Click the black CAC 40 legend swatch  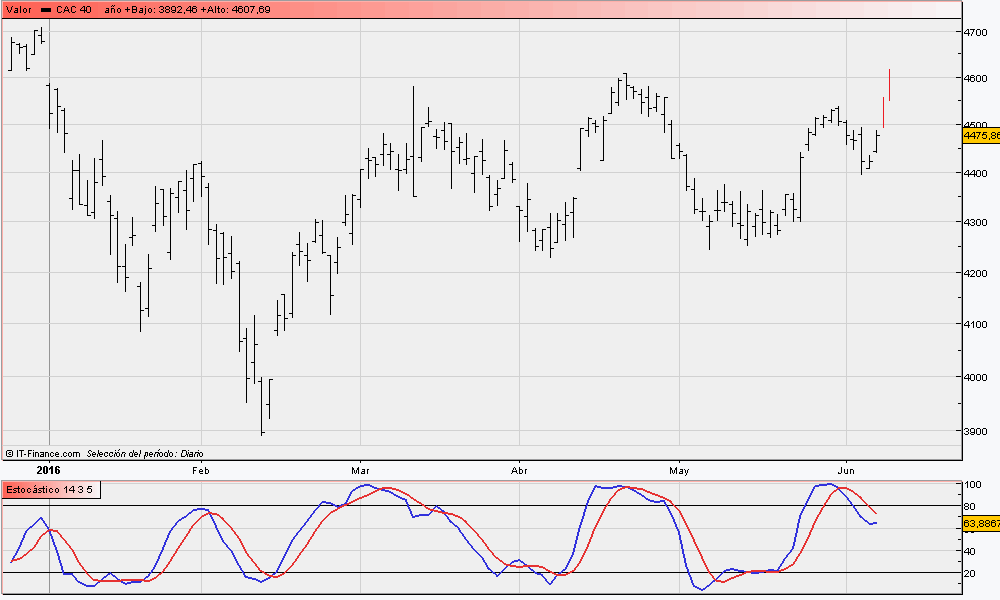[47, 9]
